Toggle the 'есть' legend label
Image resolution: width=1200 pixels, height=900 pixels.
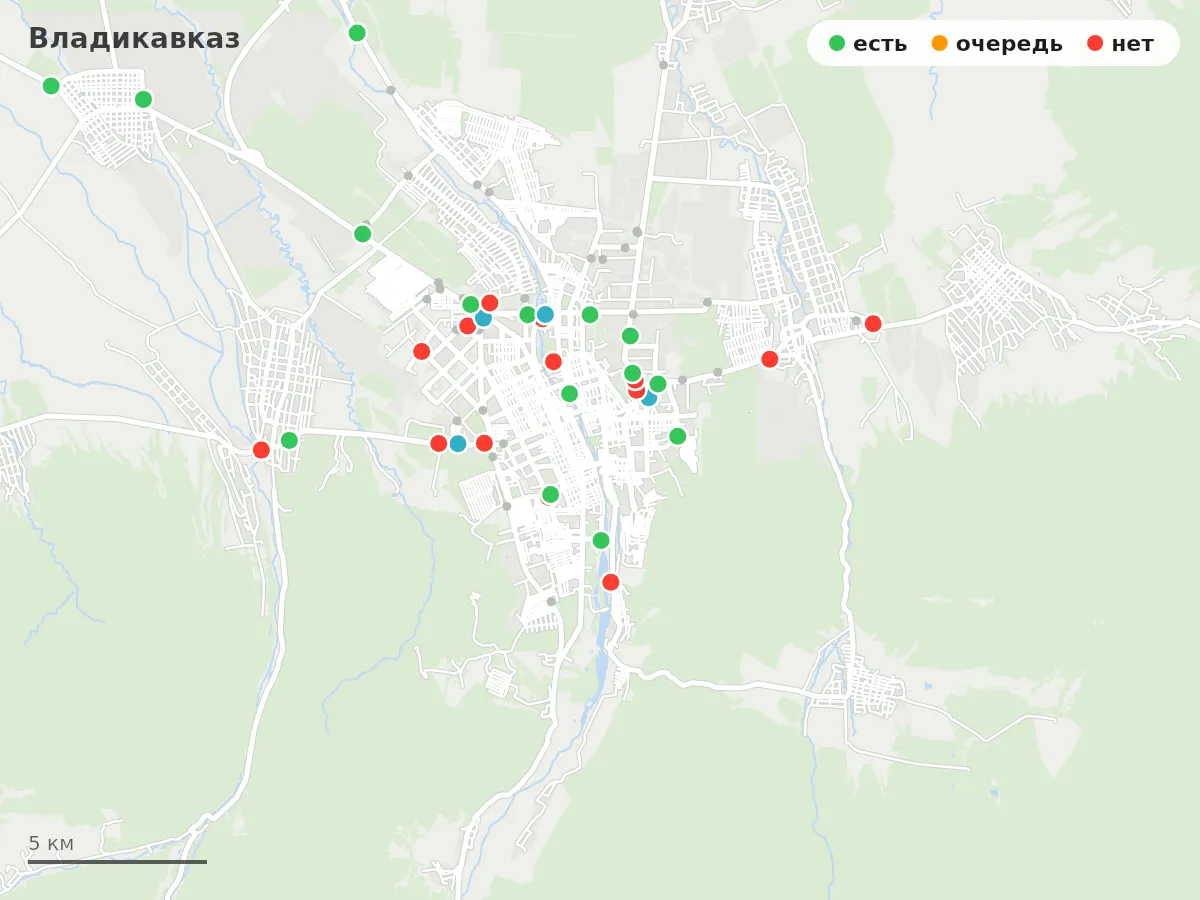coord(880,44)
